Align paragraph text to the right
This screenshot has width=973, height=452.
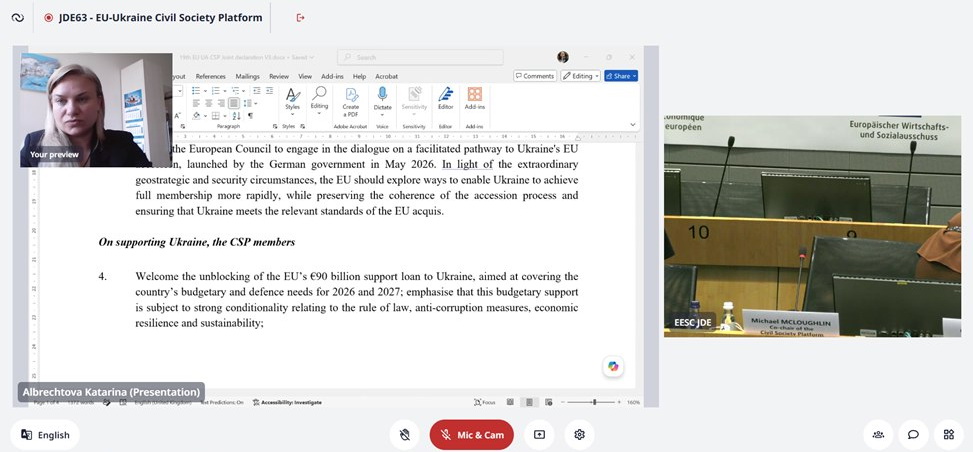[x=221, y=103]
